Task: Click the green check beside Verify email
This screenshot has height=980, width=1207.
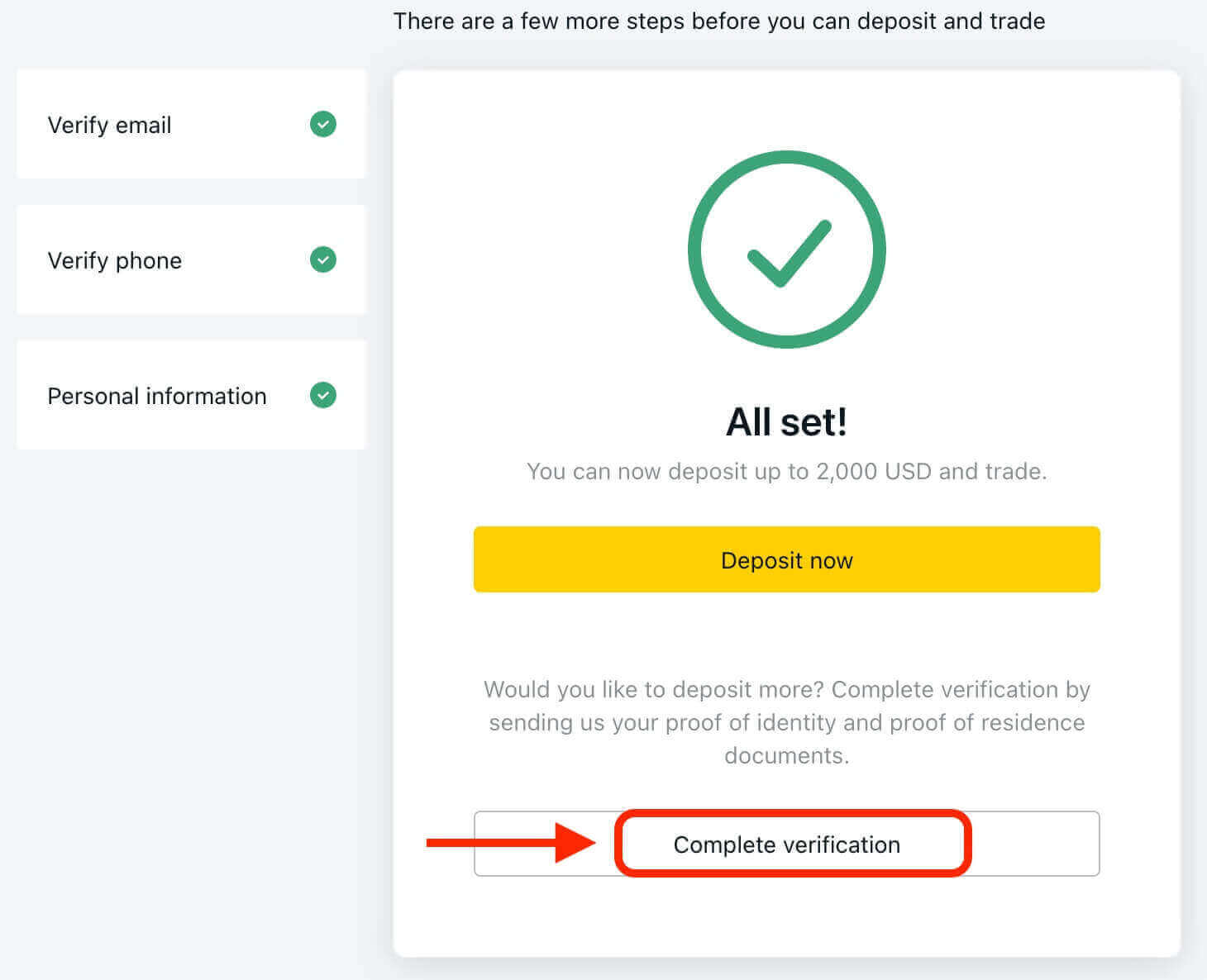Action: pos(322,125)
